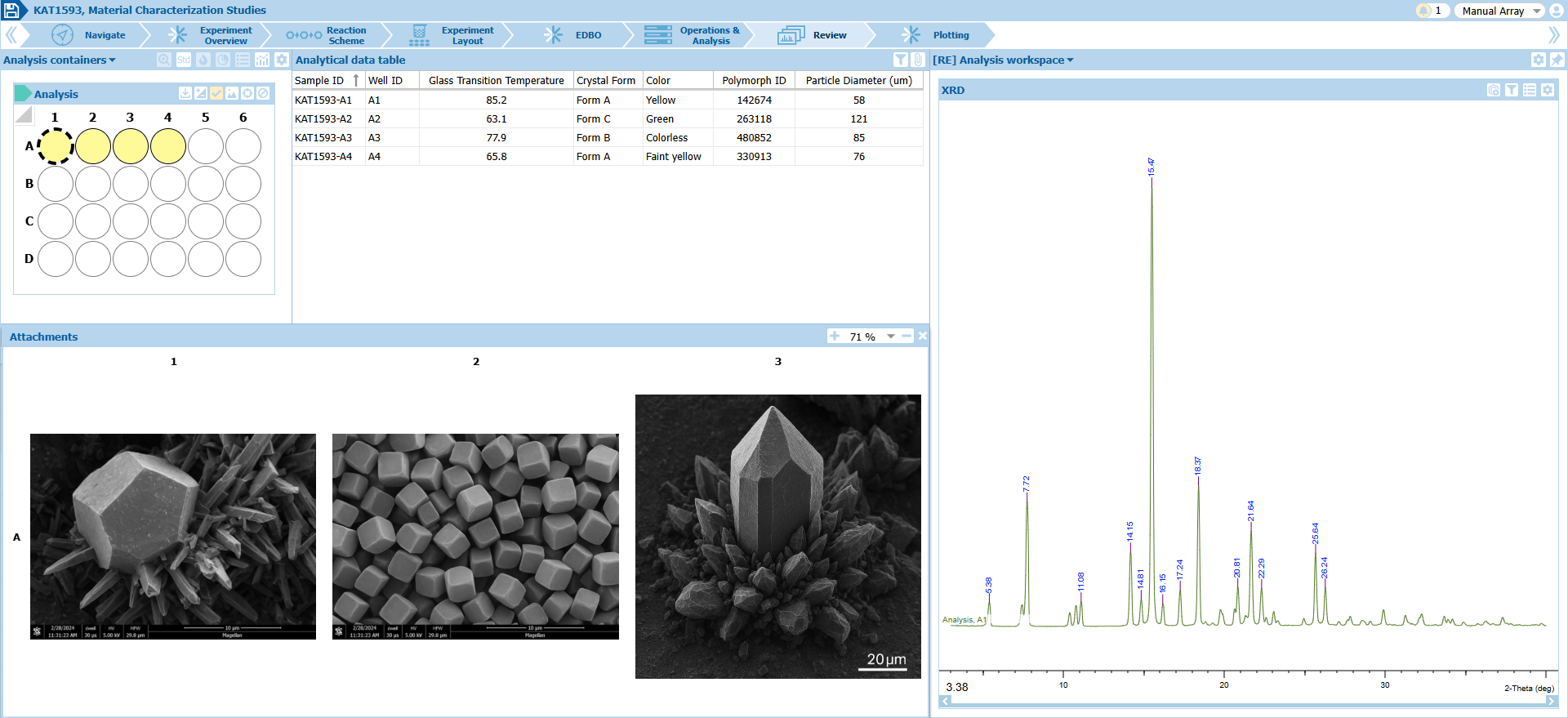
Task: Open the notifications bell icon
Action: pyautogui.click(x=1424, y=11)
